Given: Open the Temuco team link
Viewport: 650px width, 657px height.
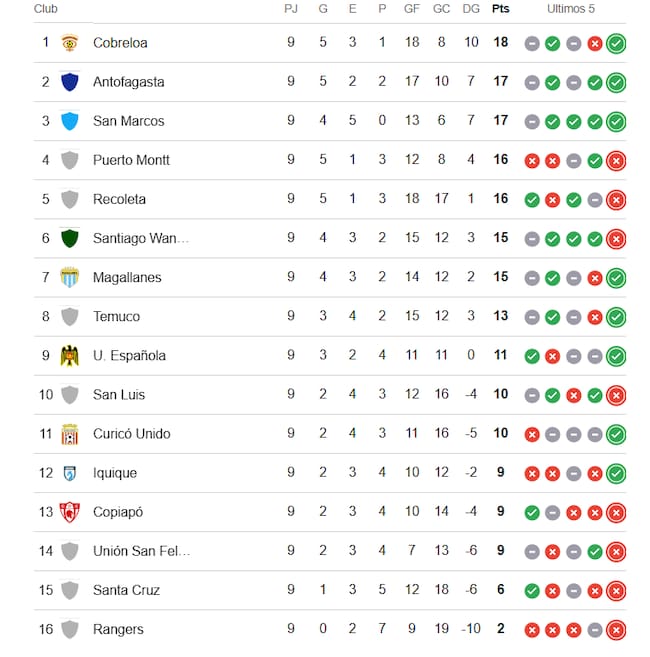Looking at the screenshot, I should 116,316.
